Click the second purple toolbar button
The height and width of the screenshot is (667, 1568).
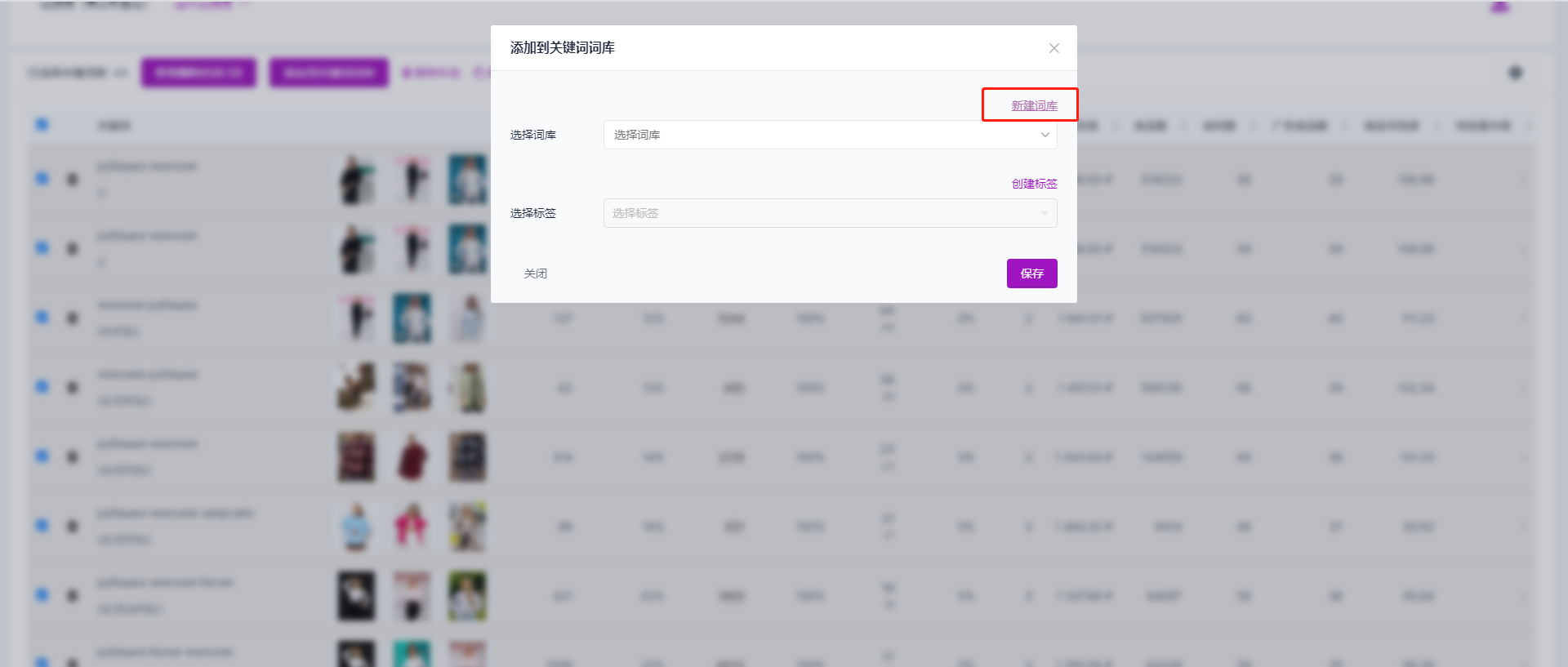[329, 73]
